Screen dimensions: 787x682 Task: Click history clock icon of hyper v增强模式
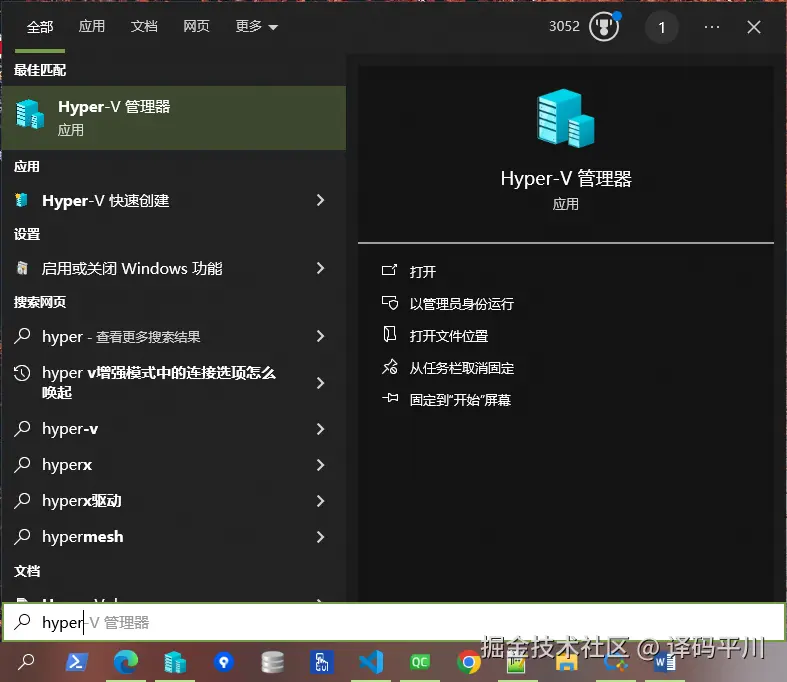coord(23,373)
